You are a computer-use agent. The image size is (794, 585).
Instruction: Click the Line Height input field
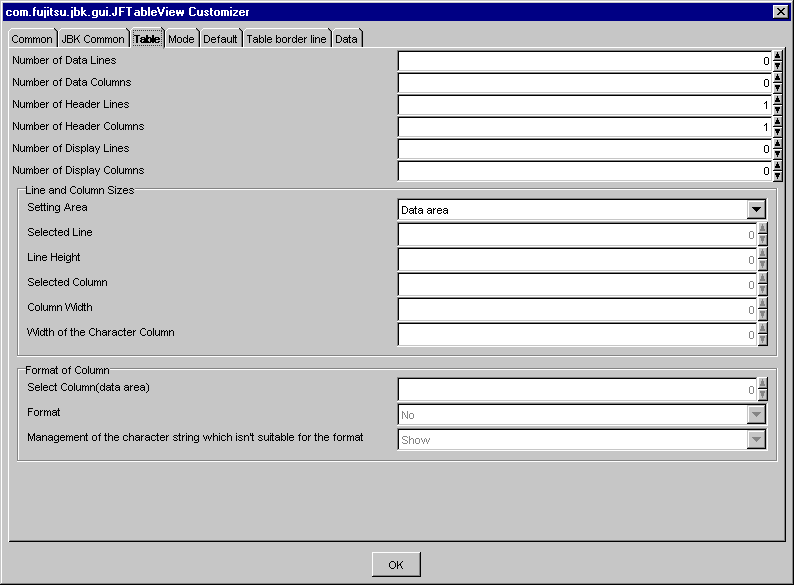click(x=577, y=260)
